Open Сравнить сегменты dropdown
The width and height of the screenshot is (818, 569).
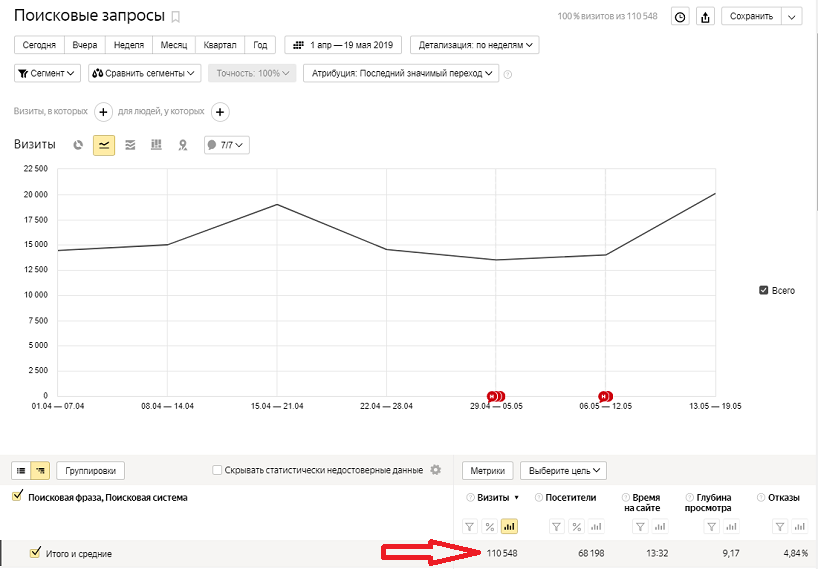point(144,73)
